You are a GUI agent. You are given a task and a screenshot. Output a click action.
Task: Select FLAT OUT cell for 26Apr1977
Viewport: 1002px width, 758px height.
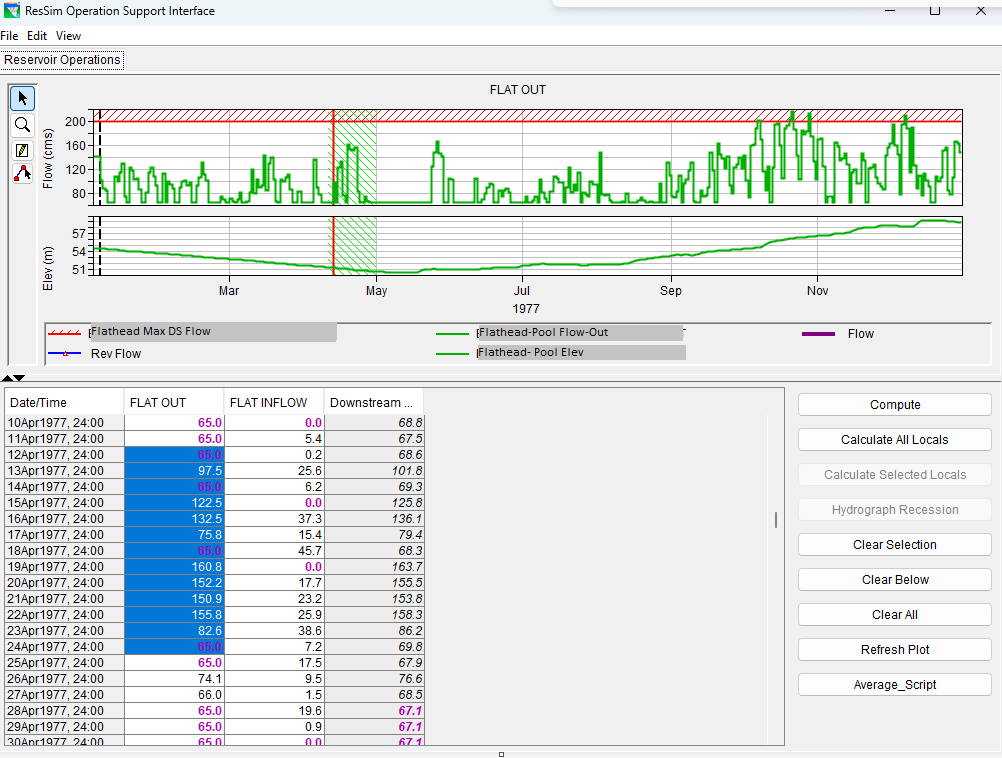pos(174,679)
